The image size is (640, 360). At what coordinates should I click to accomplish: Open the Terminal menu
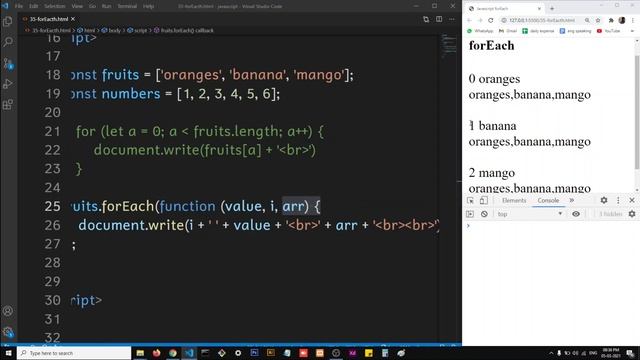[x=127, y=6]
